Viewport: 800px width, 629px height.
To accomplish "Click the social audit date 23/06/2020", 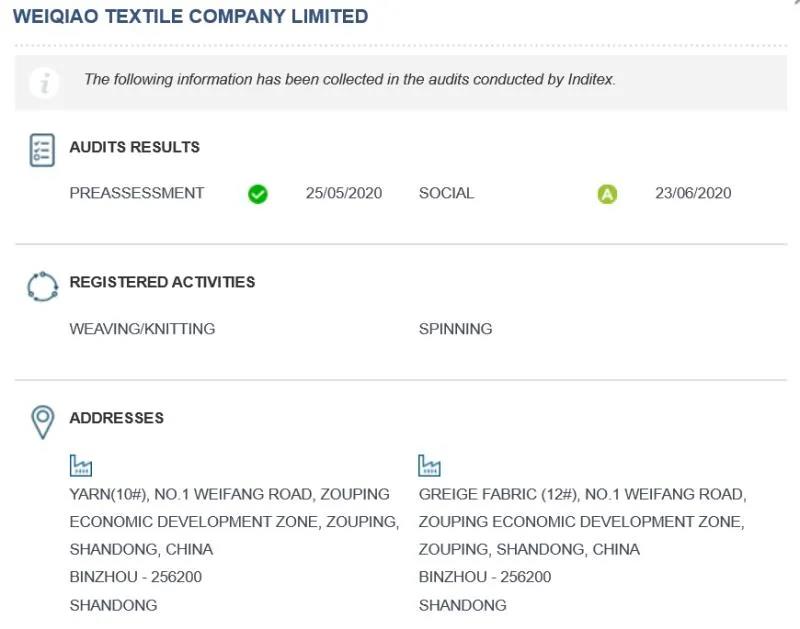I will pyautogui.click(x=693, y=193).
